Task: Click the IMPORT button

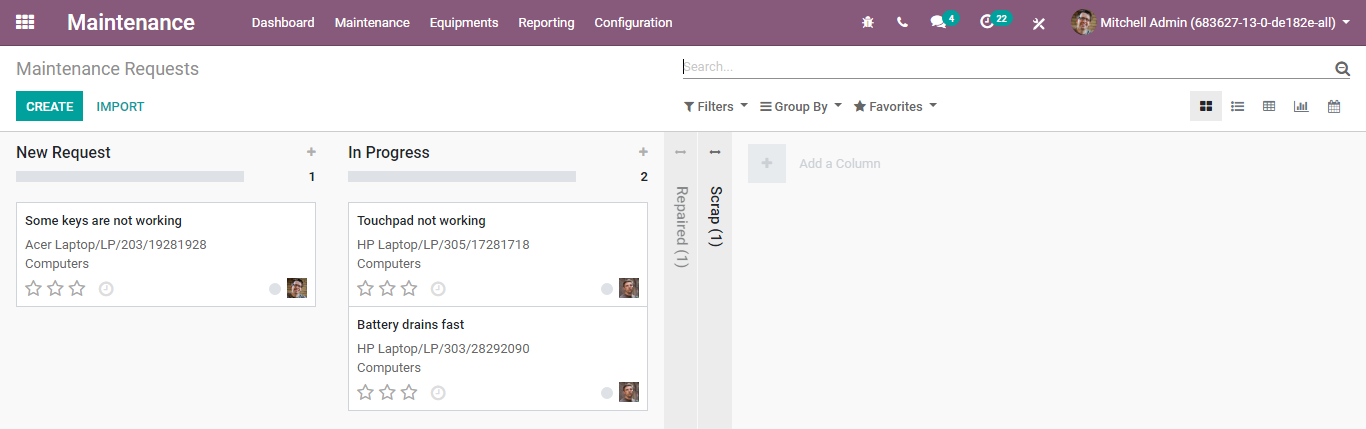Action: pos(120,106)
